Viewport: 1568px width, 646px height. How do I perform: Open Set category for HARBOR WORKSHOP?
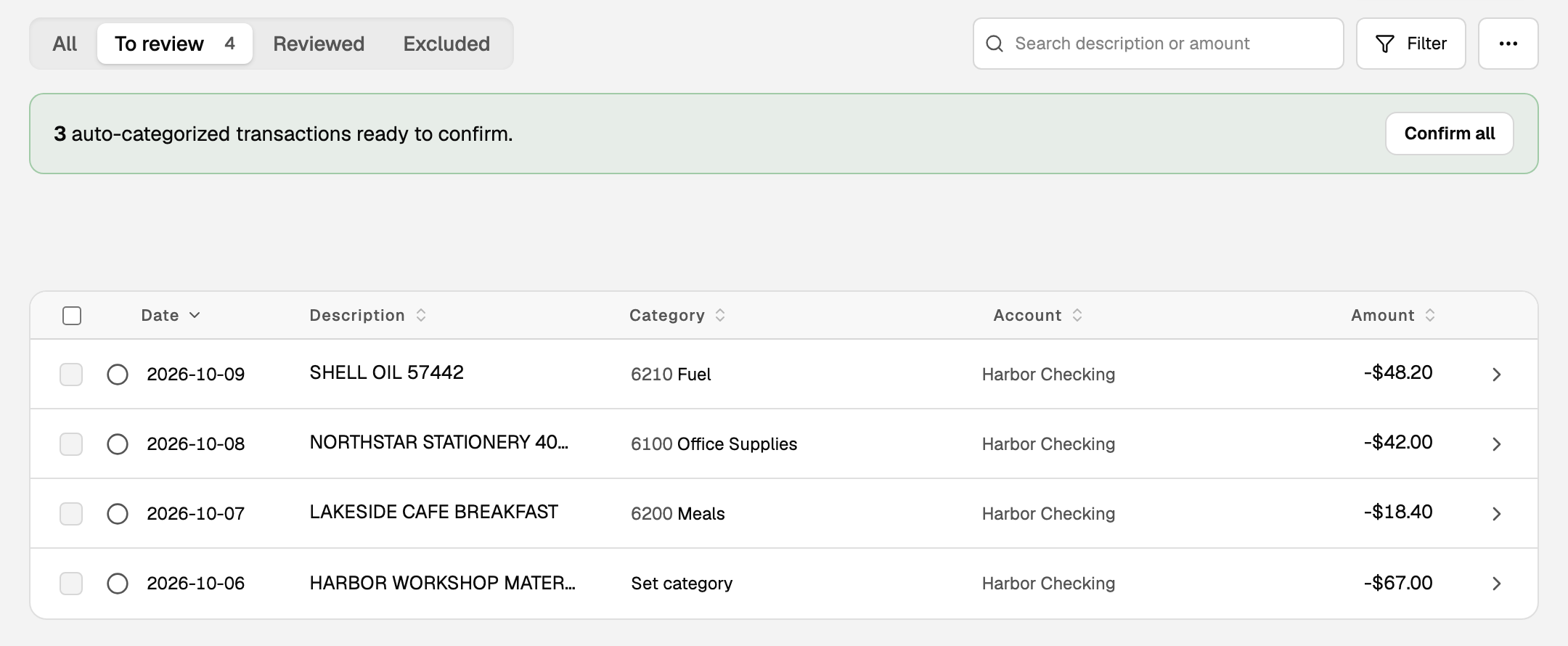(x=682, y=584)
